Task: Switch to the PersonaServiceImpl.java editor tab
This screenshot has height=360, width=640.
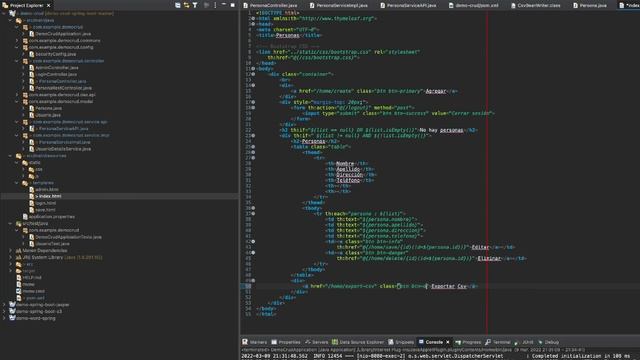Action: (338, 6)
